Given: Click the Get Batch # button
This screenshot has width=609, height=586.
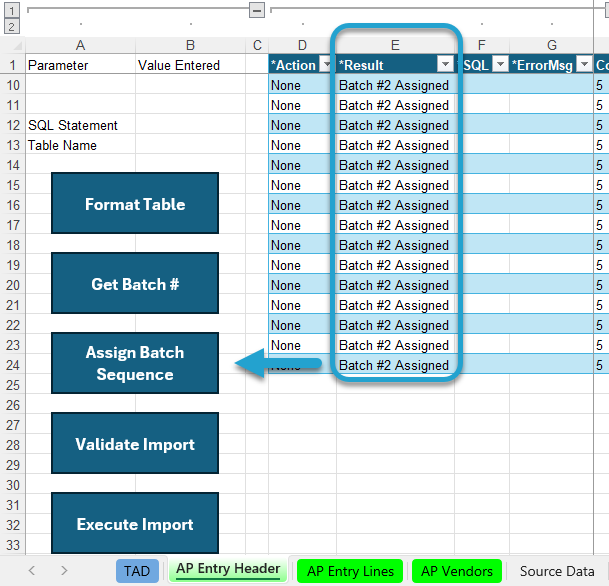Looking at the screenshot, I should point(135,283).
